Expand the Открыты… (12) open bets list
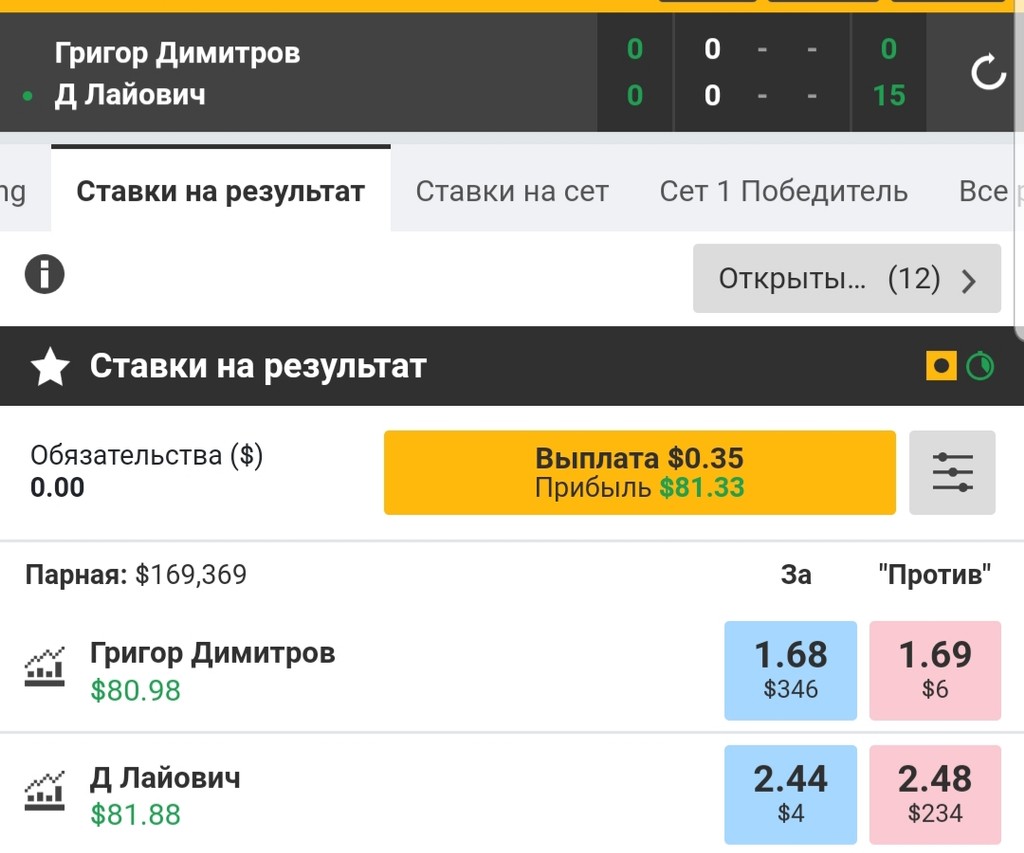The width and height of the screenshot is (1024, 853). pos(846,279)
